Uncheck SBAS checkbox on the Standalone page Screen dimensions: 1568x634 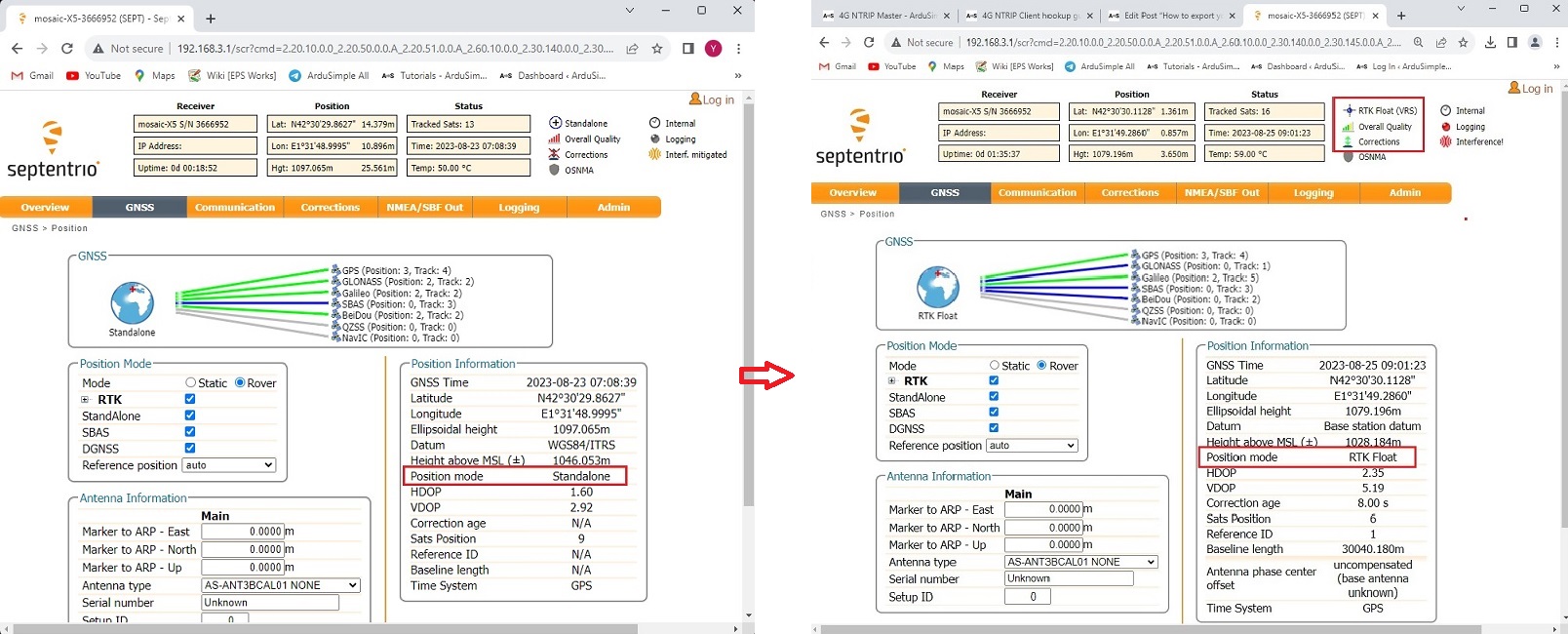pyautogui.click(x=190, y=431)
